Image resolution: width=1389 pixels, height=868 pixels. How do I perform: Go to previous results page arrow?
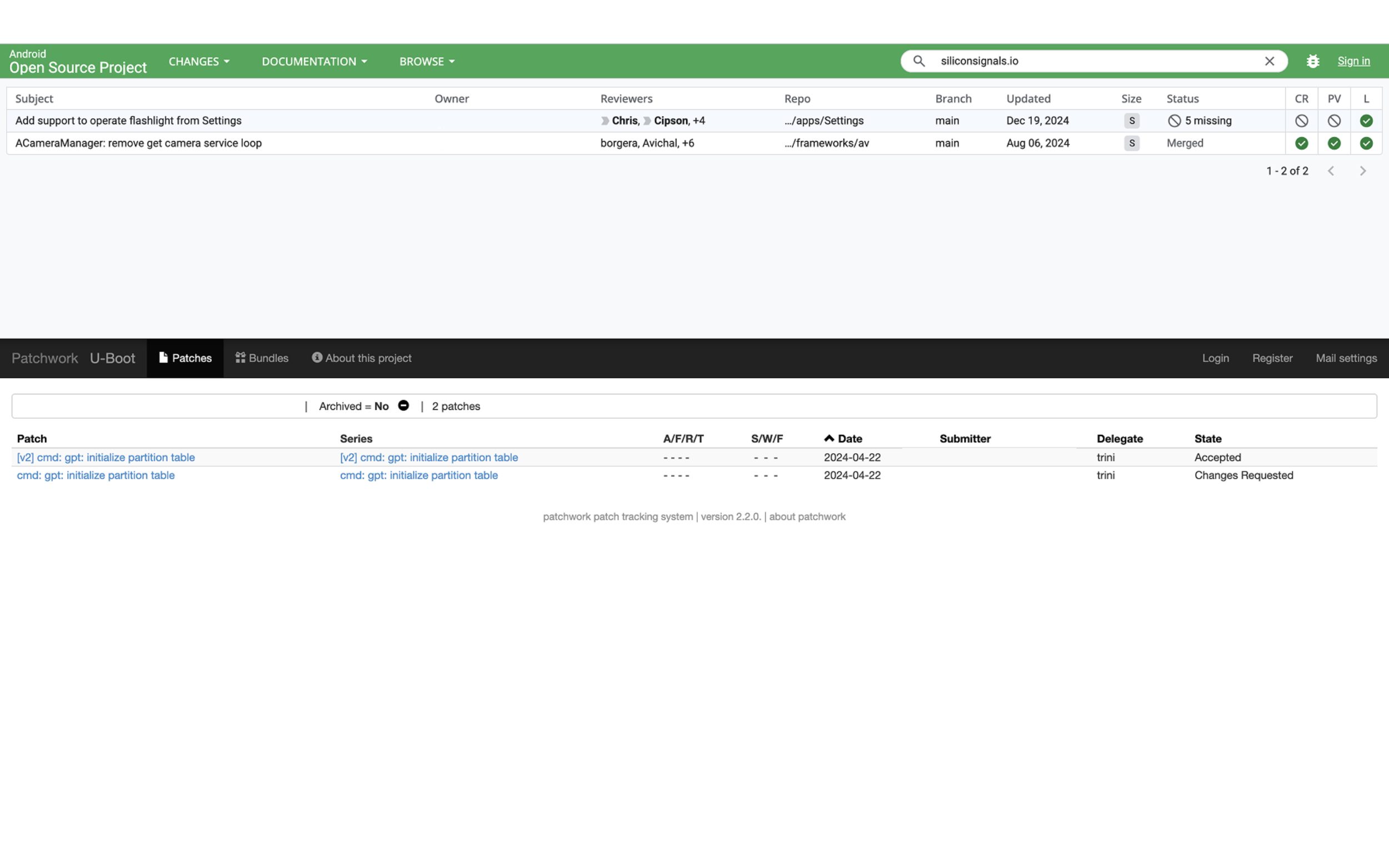point(1331,171)
